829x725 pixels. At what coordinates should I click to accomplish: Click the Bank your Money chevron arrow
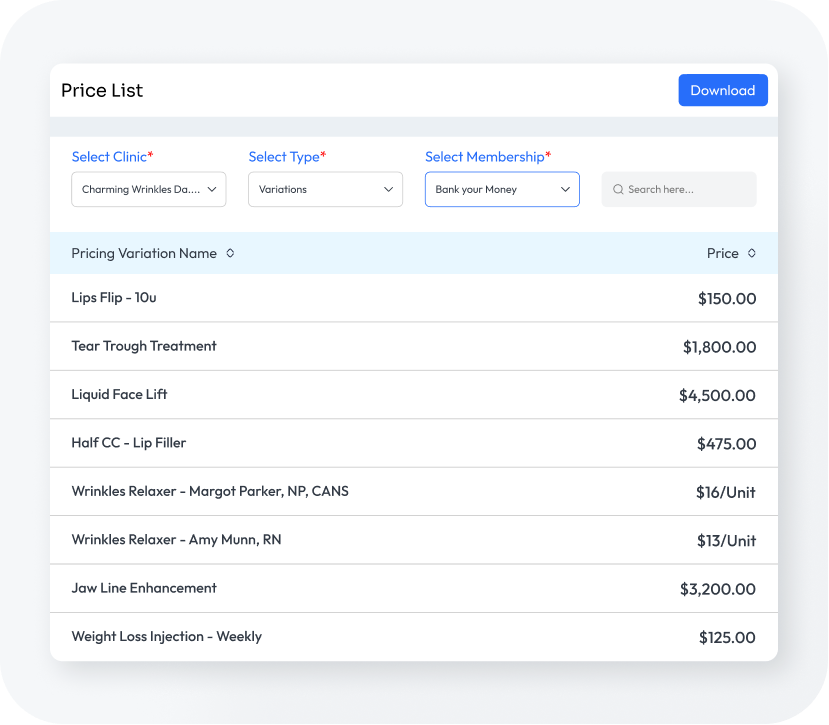(x=565, y=189)
